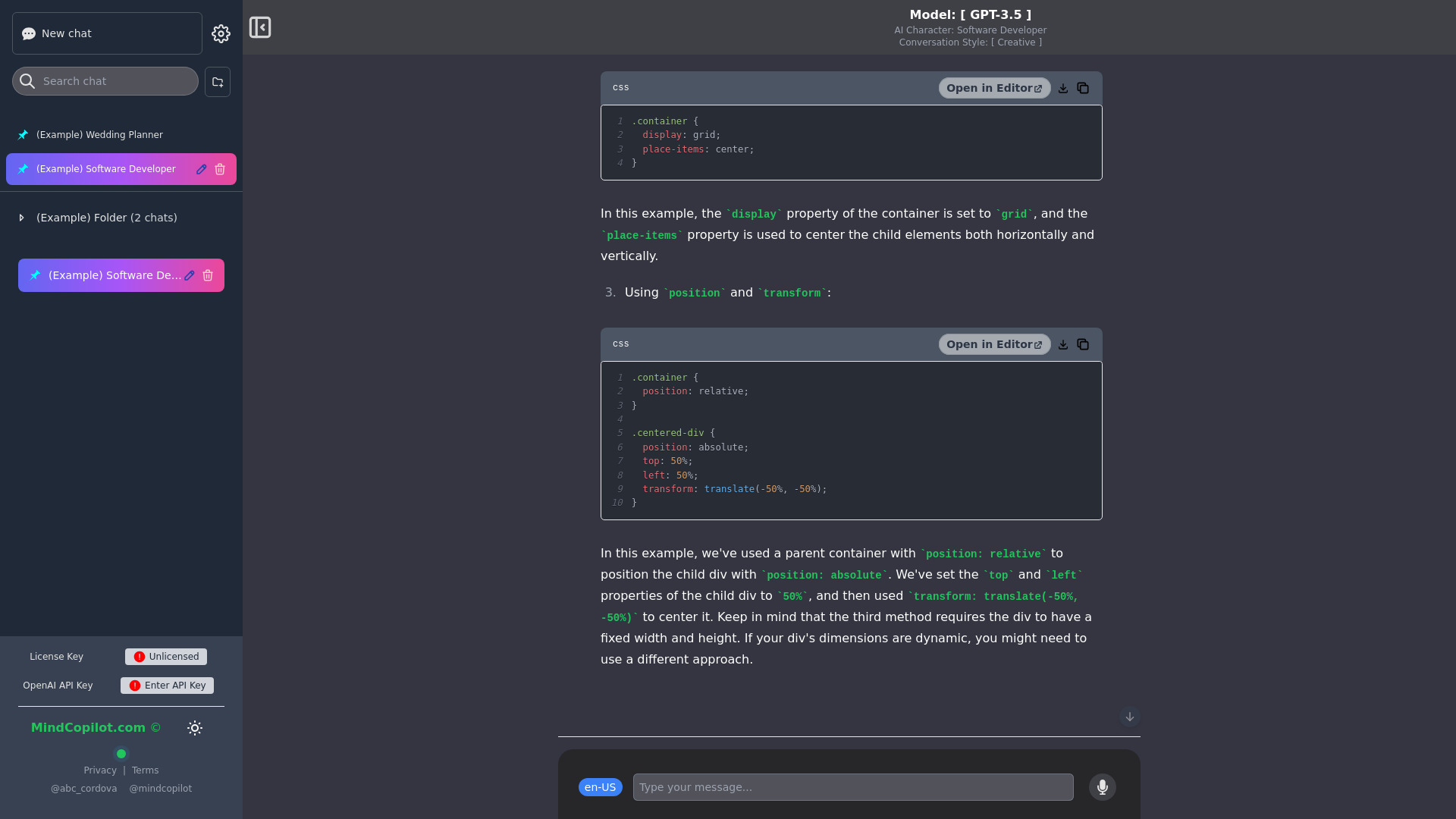Click the new chat icon
This screenshot has width=1456, height=819.
[x=29, y=33]
